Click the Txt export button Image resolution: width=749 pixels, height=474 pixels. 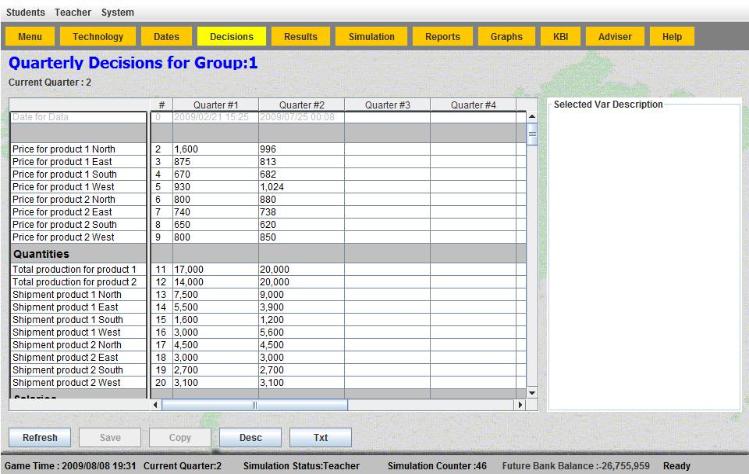click(x=320, y=437)
